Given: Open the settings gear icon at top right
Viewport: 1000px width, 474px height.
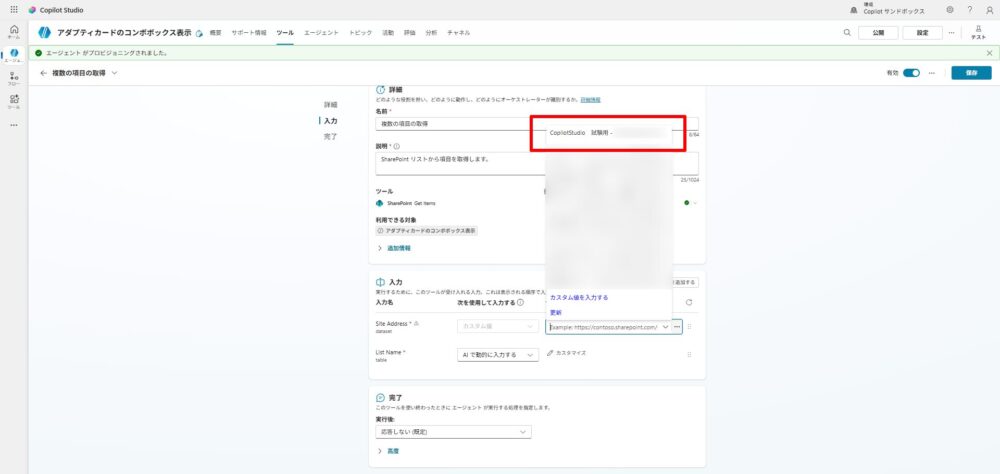Looking at the screenshot, I should [x=949, y=9].
